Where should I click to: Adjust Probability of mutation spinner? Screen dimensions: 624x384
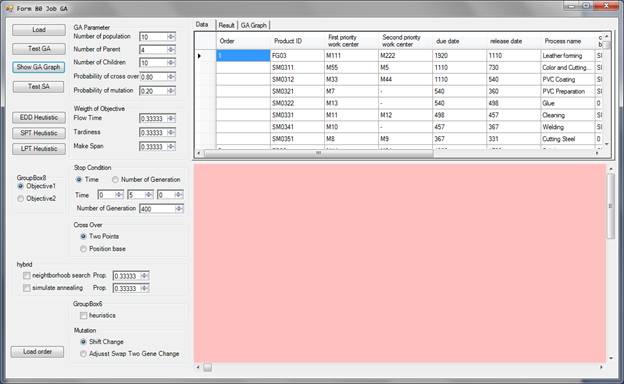(x=171, y=91)
